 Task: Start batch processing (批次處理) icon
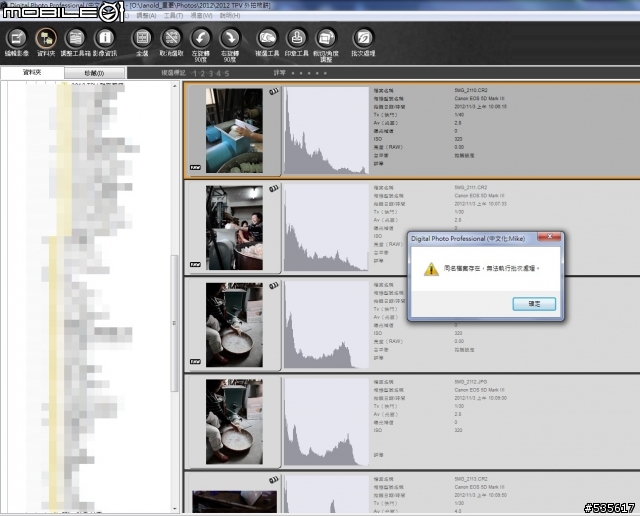(363, 42)
